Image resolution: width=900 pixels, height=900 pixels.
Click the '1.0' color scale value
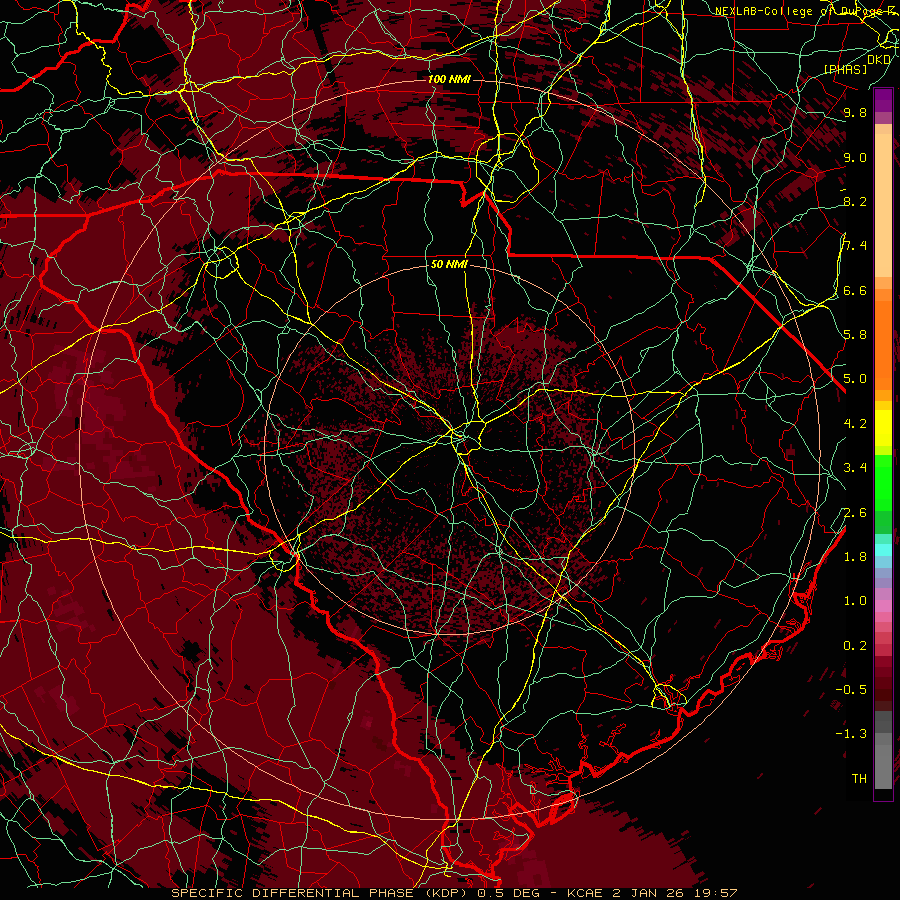pyautogui.click(x=855, y=601)
